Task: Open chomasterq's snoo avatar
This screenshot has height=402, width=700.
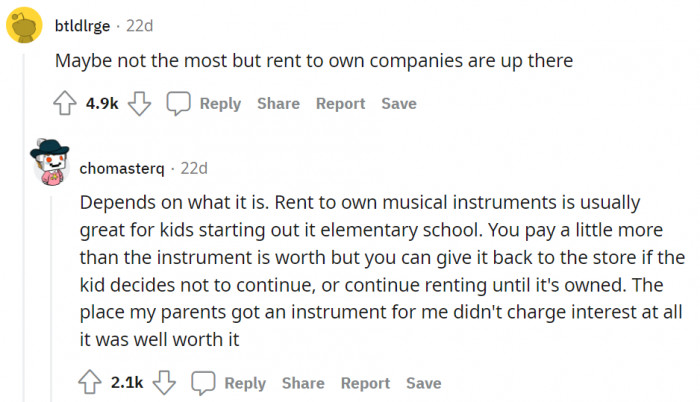Action: point(49,164)
